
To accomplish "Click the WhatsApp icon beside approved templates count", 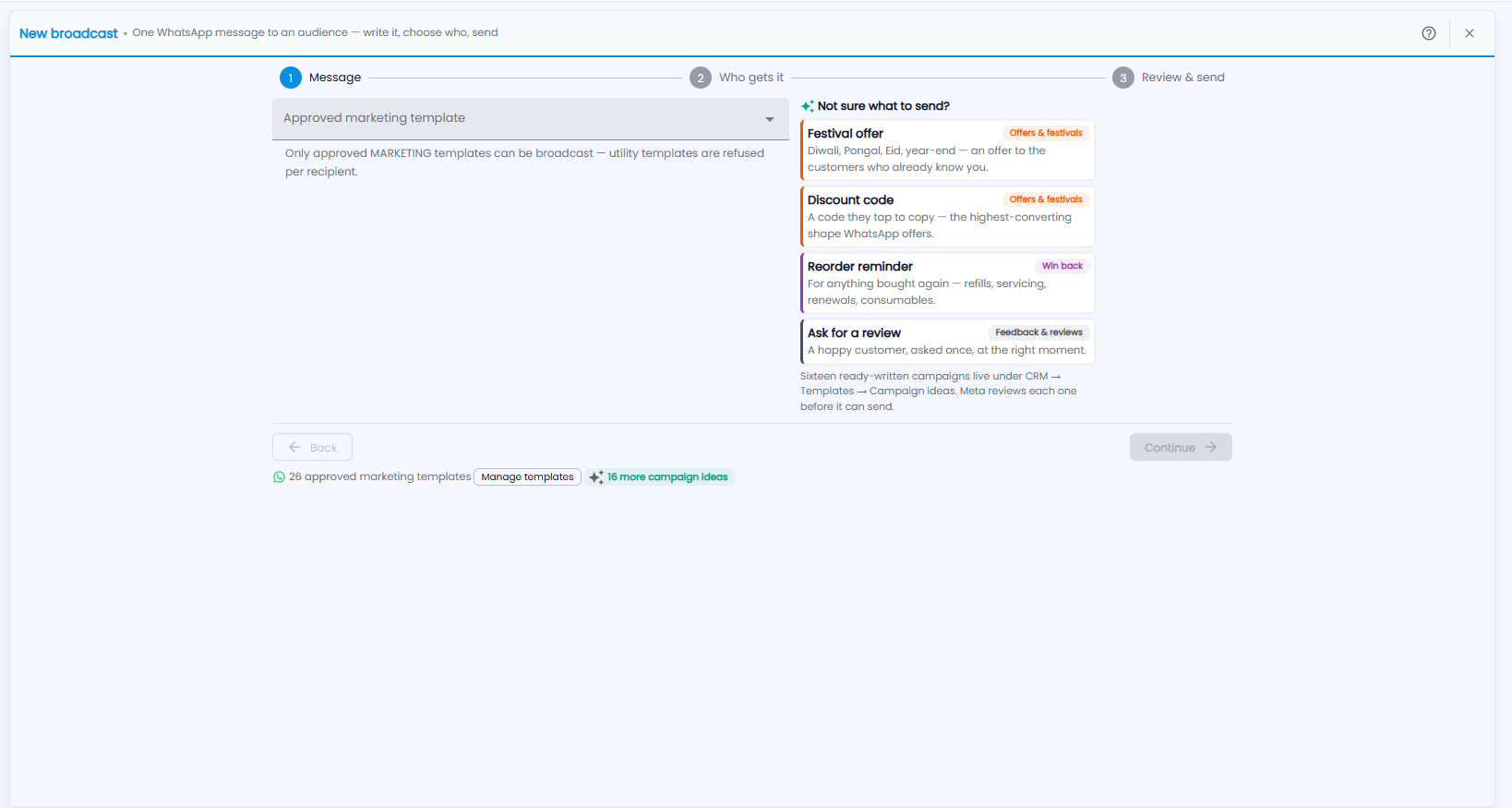I will [279, 477].
